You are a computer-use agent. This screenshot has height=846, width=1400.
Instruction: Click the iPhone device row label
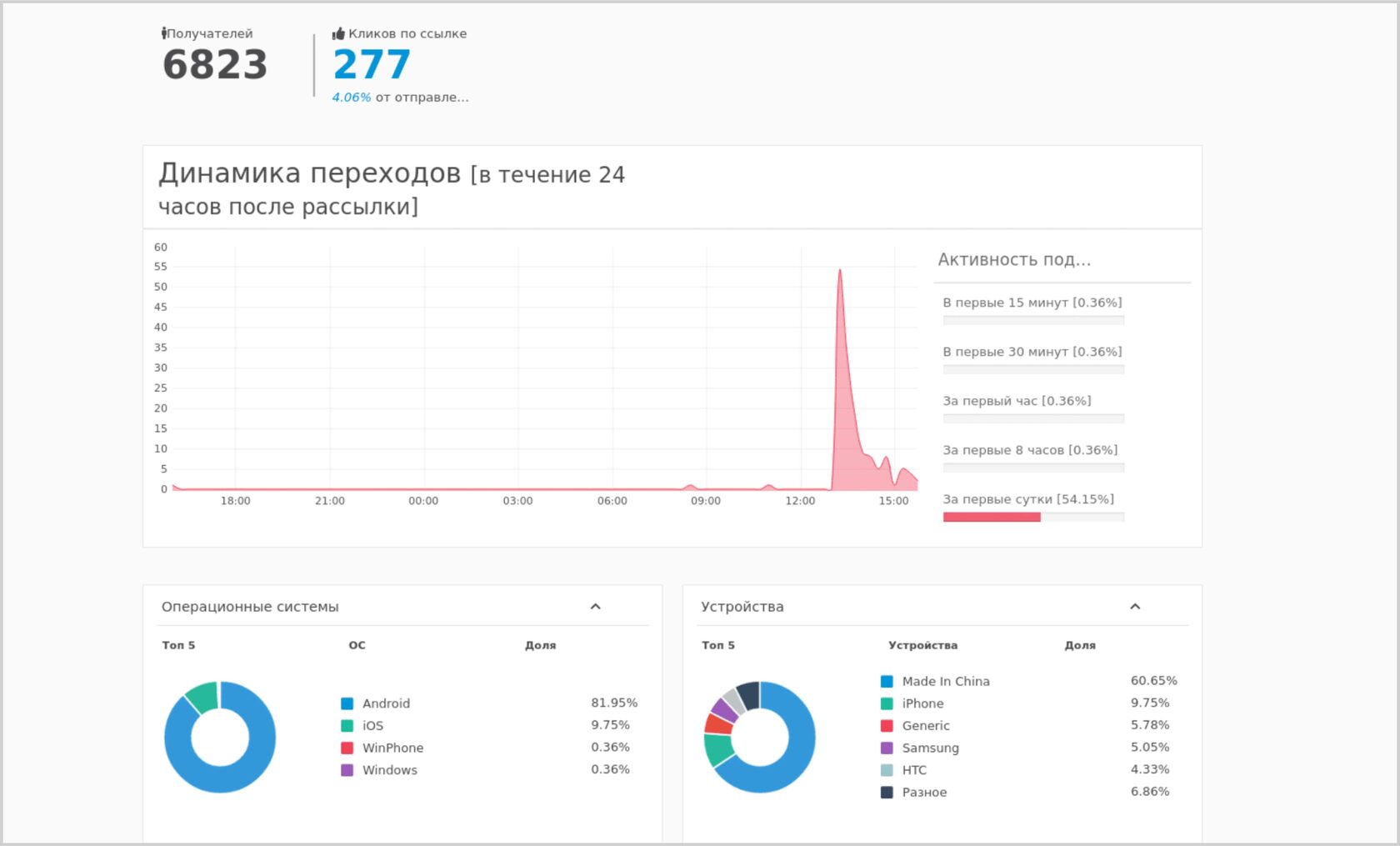[922, 703]
